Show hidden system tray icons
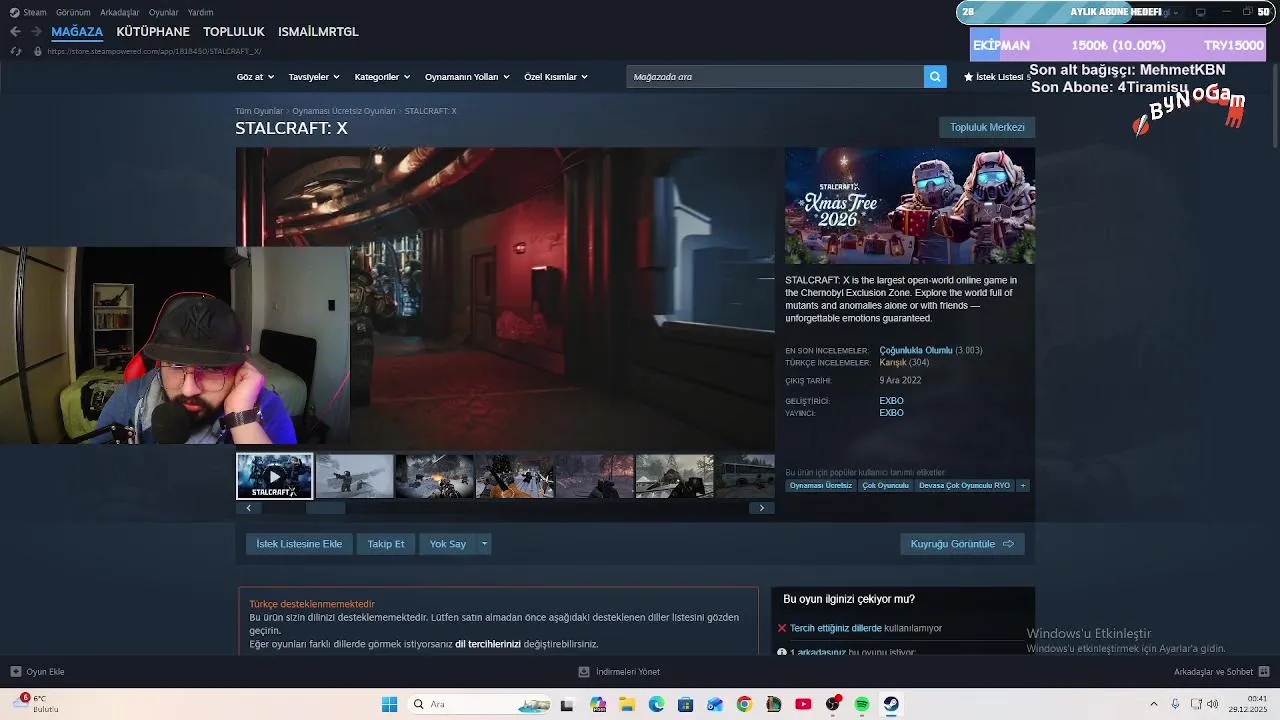This screenshot has height=720, width=1280. click(x=1154, y=704)
